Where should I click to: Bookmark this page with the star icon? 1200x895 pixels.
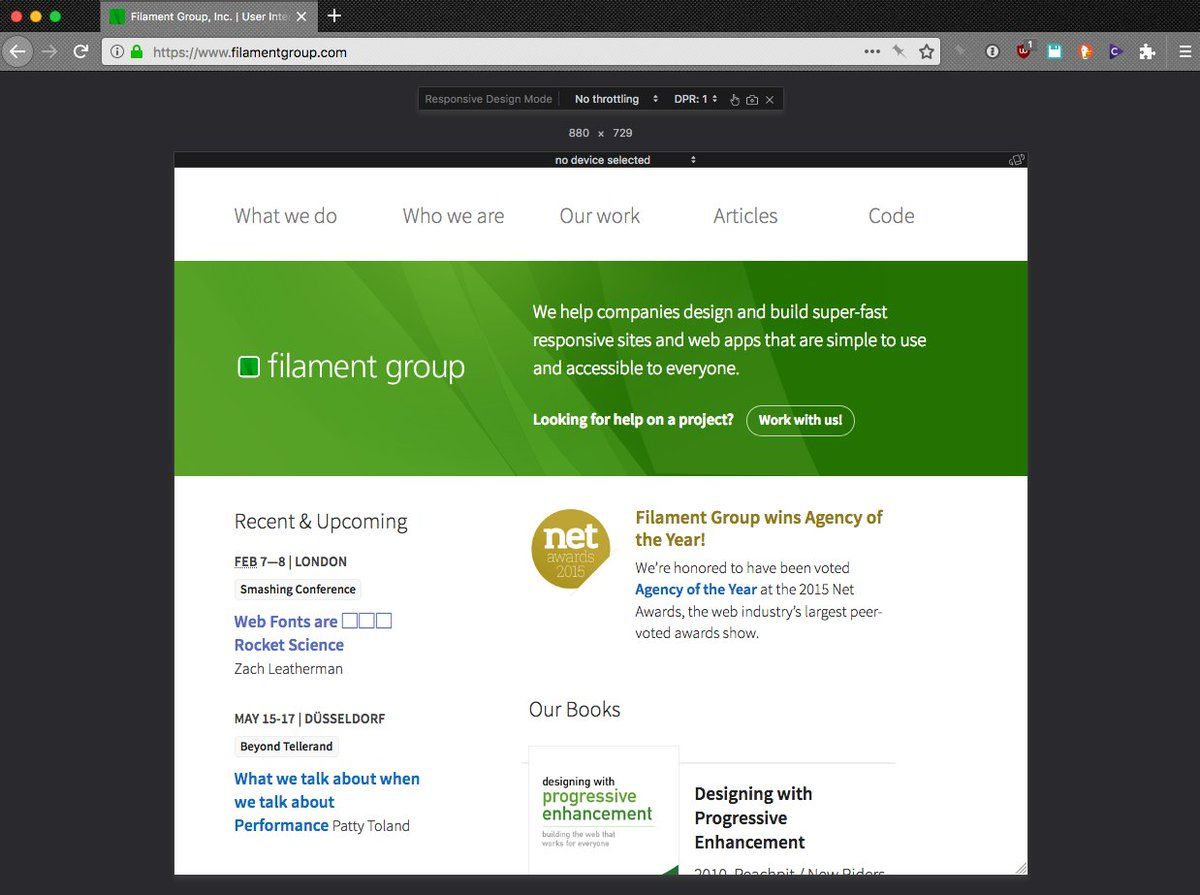(x=927, y=51)
